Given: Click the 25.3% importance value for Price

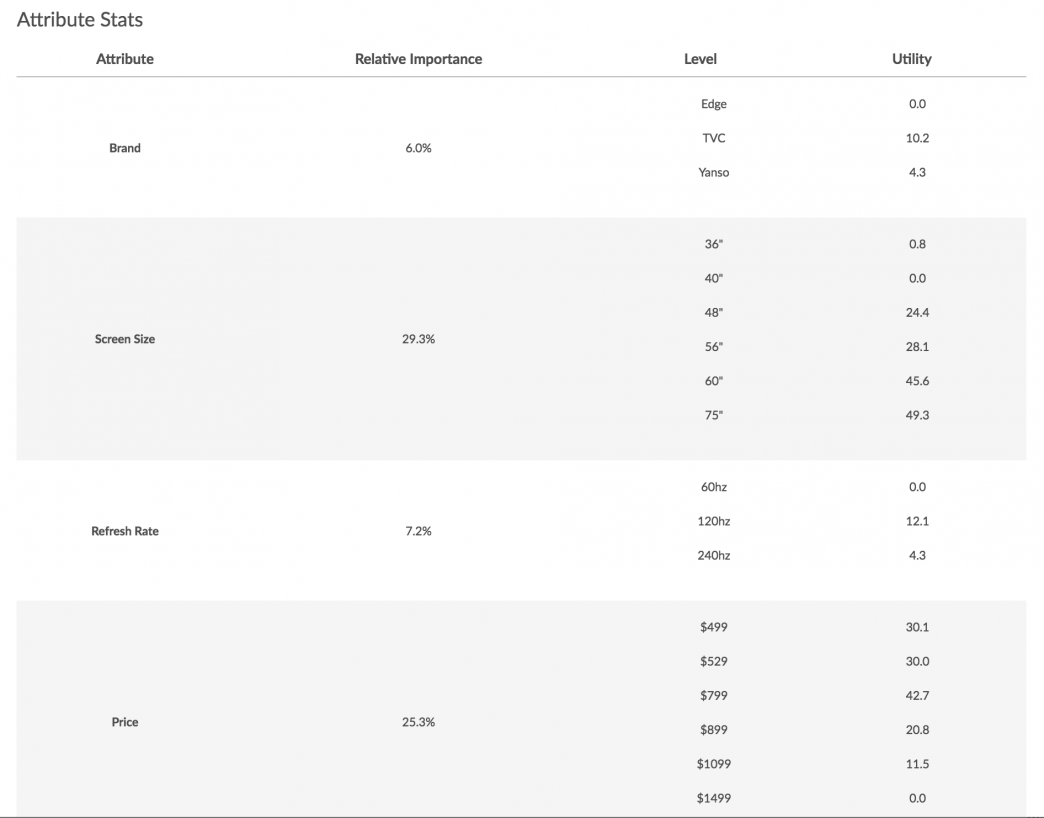Looking at the screenshot, I should coord(418,722).
